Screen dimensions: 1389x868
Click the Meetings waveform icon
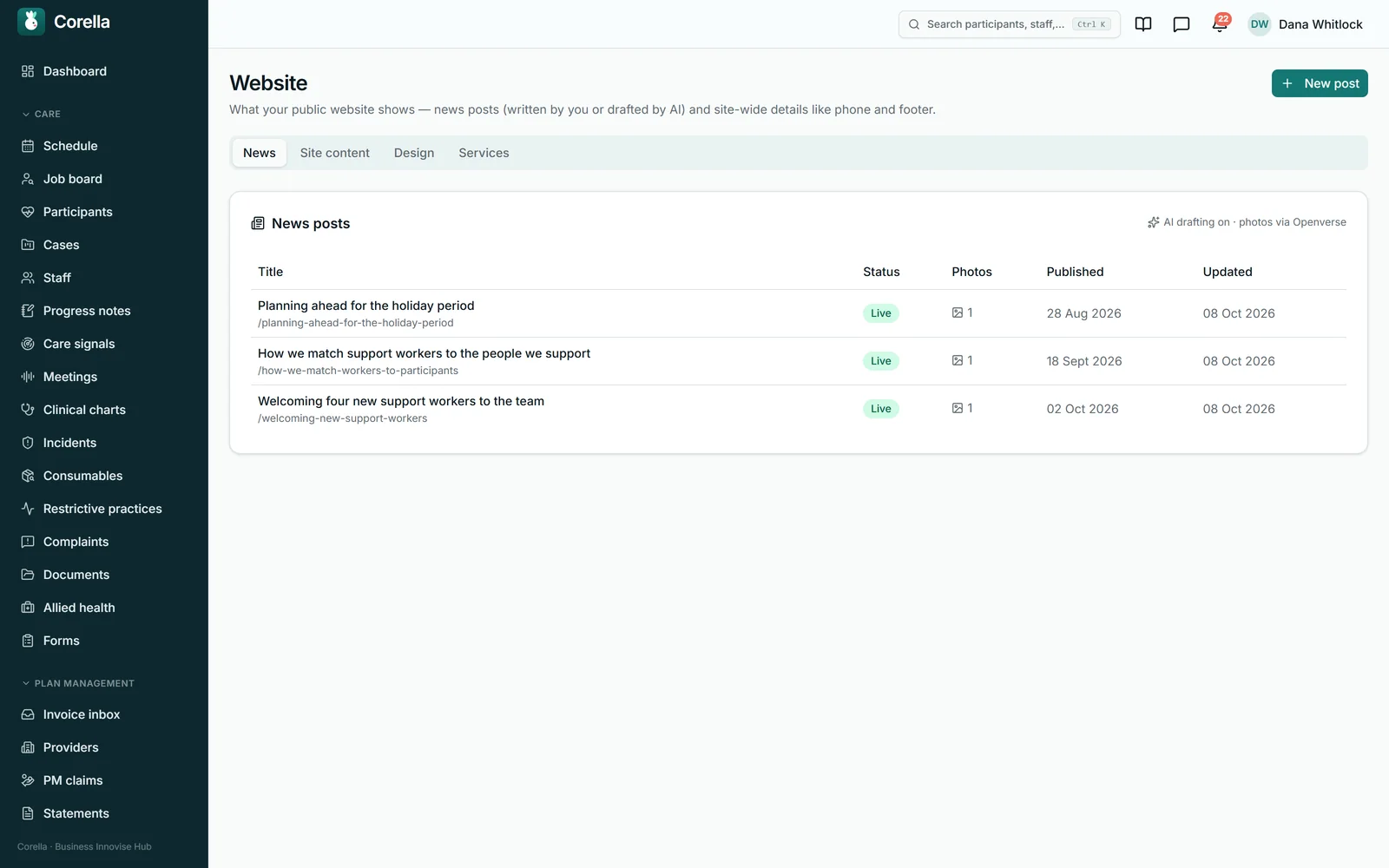coord(28,377)
